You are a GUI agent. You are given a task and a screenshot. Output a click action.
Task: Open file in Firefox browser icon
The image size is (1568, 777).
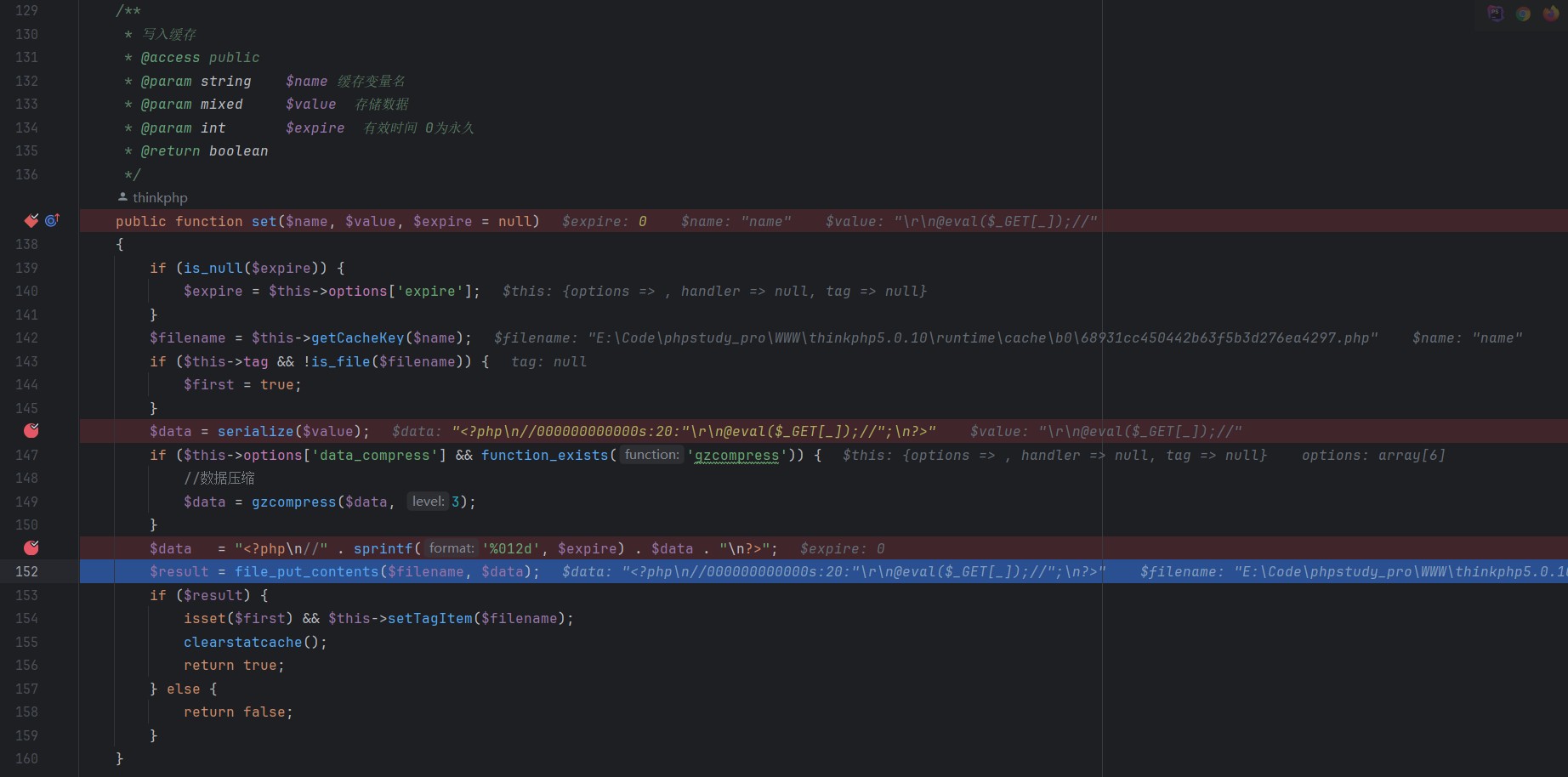click(1550, 14)
